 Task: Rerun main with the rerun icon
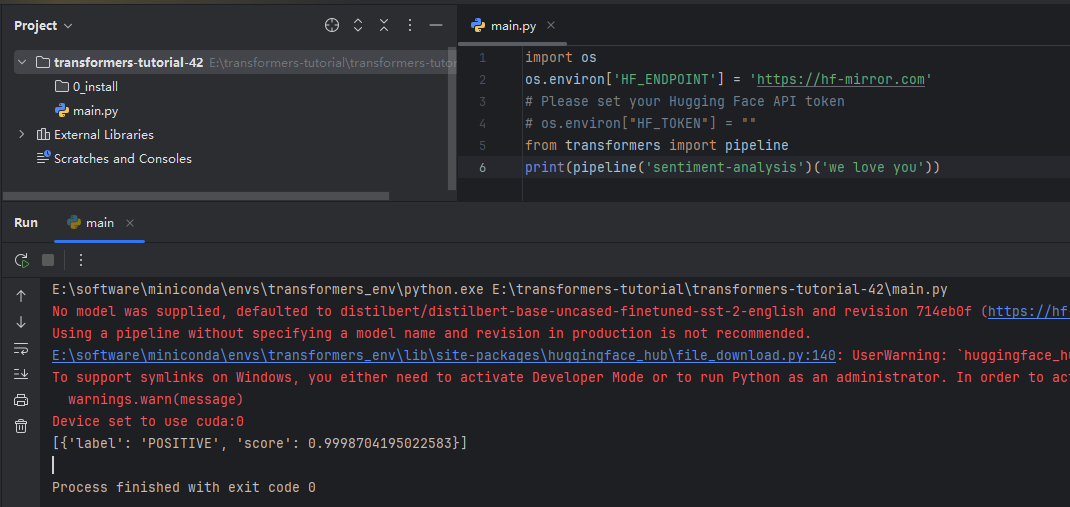point(22,260)
